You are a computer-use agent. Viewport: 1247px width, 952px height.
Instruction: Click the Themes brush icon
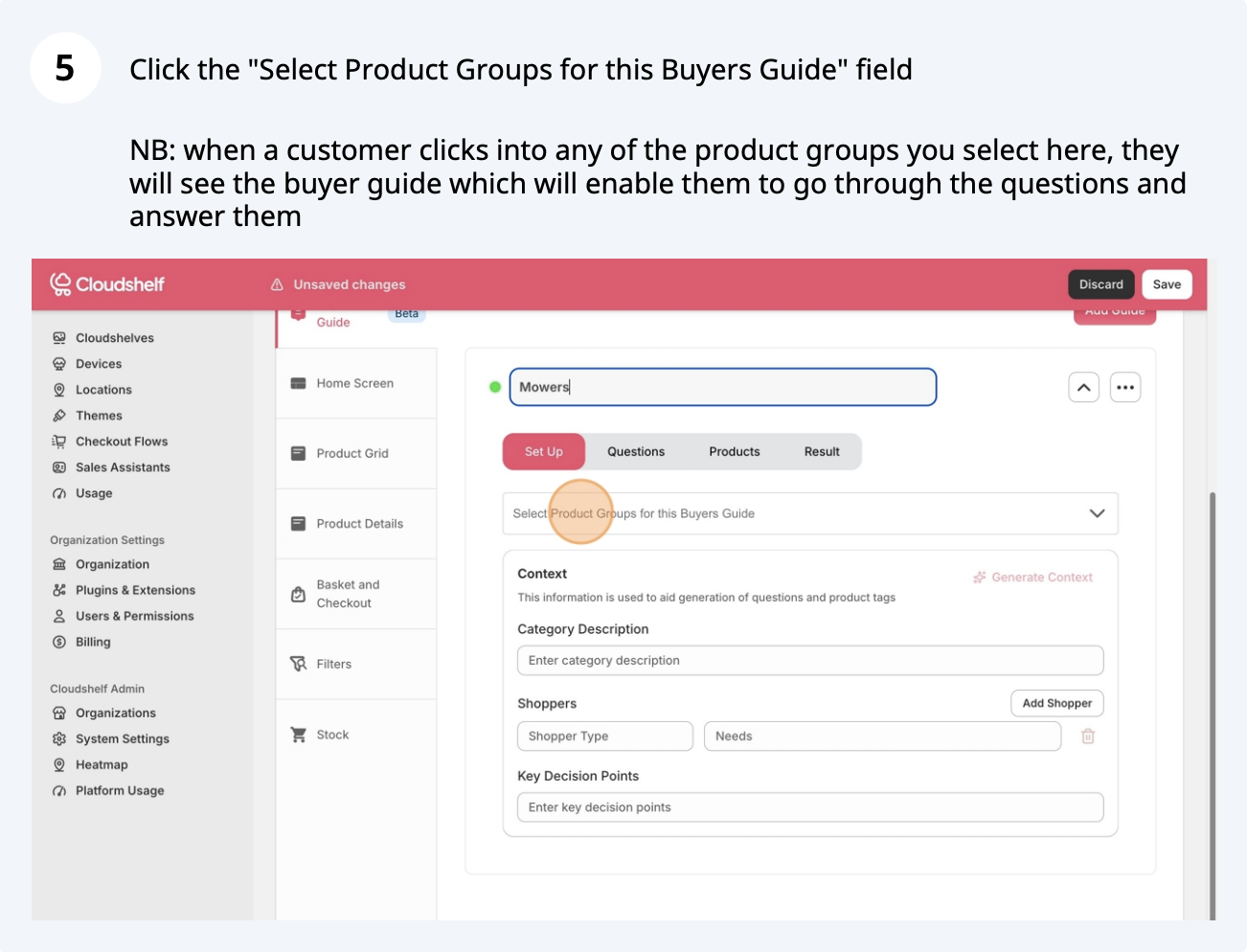tap(59, 416)
